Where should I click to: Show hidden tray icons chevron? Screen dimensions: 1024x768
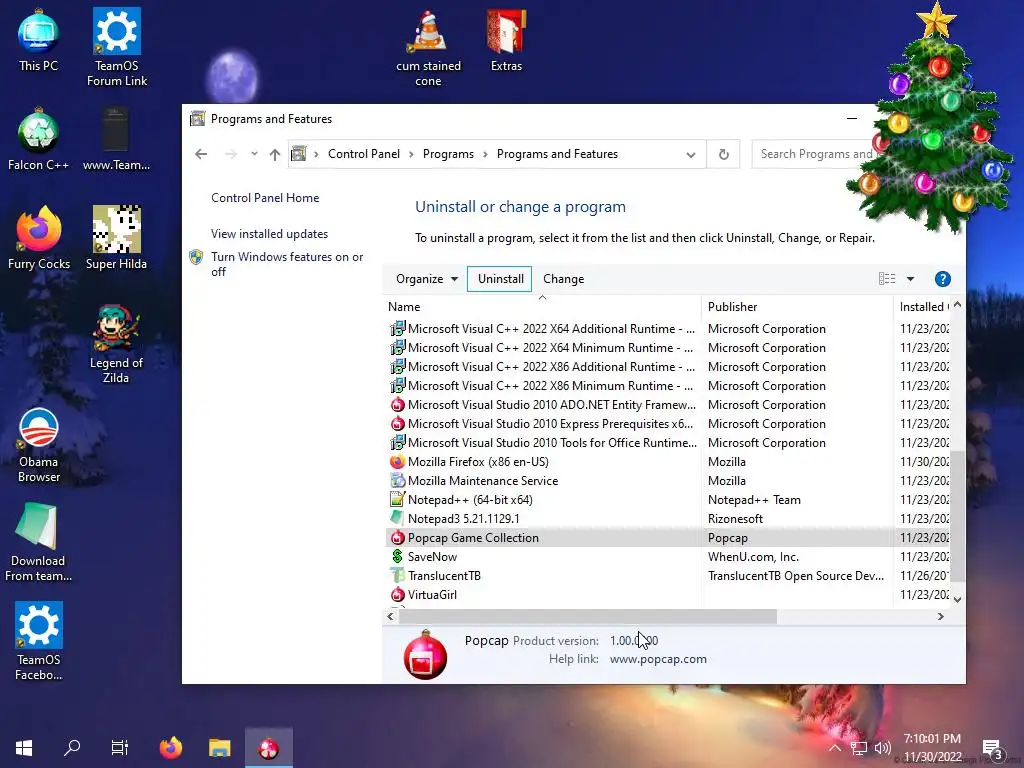click(x=835, y=748)
